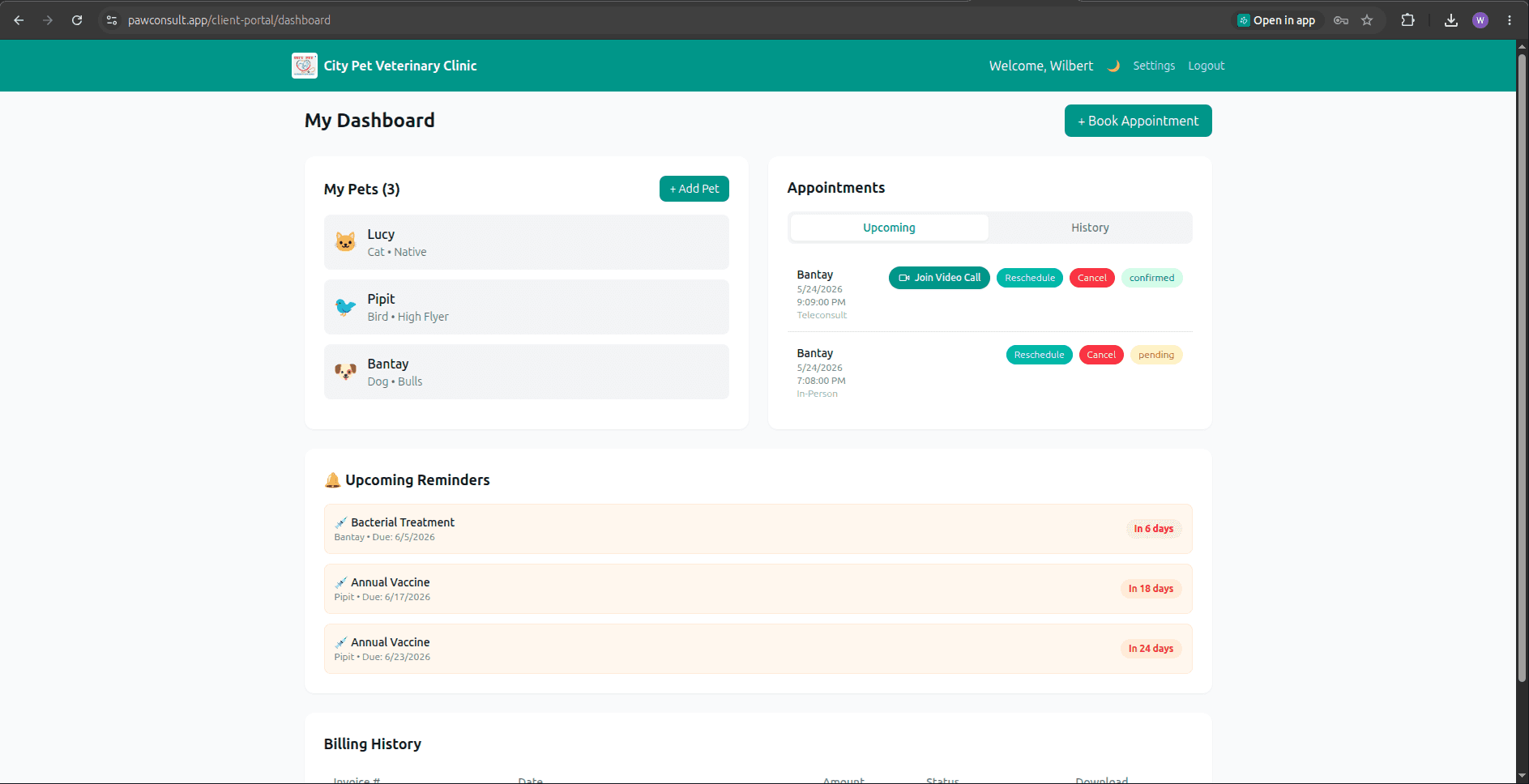Switch to the History appointments tab
This screenshot has height=784, width=1529.
(x=1090, y=228)
